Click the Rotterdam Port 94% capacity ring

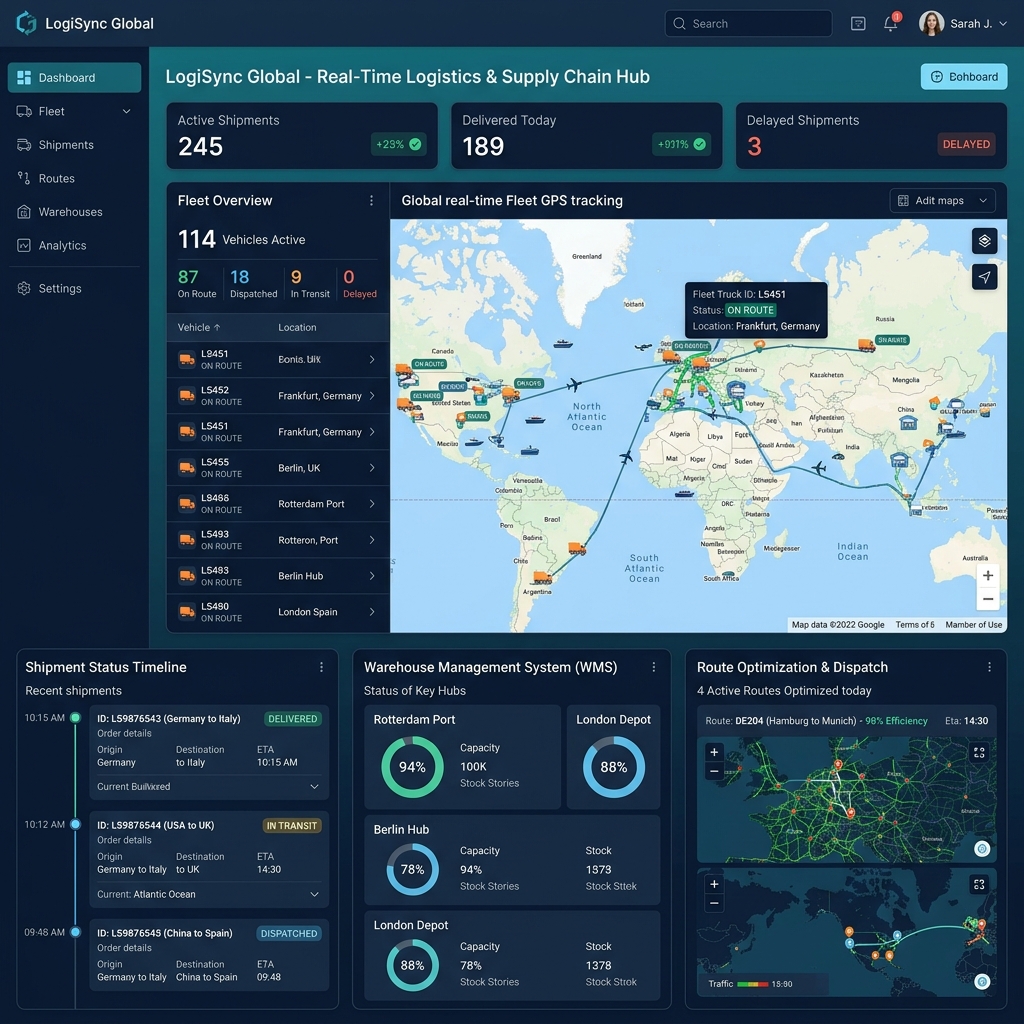[x=412, y=767]
